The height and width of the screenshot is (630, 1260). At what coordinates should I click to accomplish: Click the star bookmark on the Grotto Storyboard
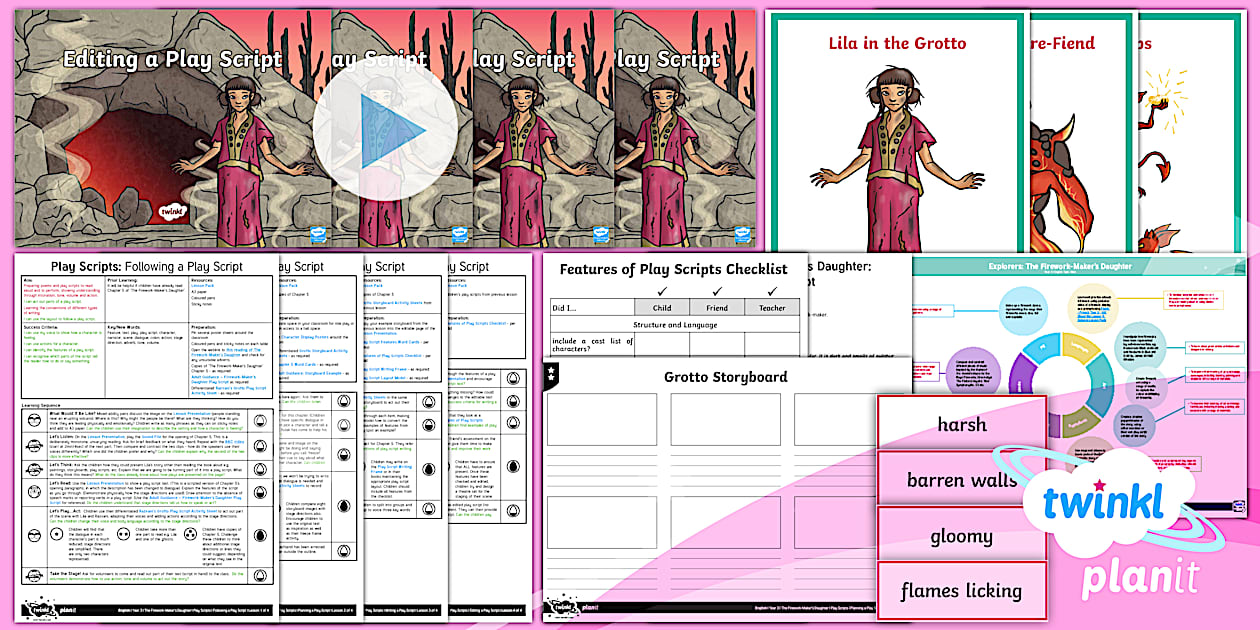click(551, 372)
